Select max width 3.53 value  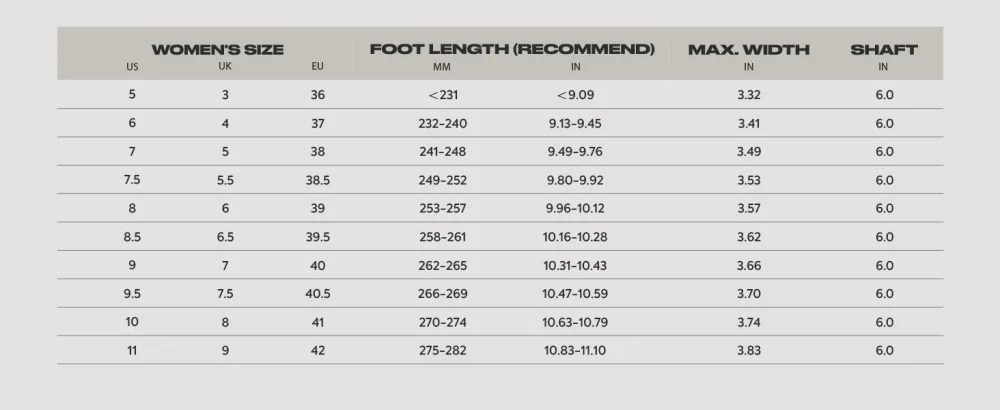[749, 180]
